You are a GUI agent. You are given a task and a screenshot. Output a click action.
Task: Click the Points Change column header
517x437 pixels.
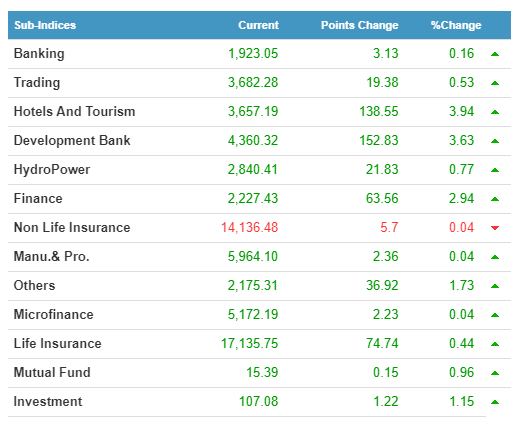[360, 25]
